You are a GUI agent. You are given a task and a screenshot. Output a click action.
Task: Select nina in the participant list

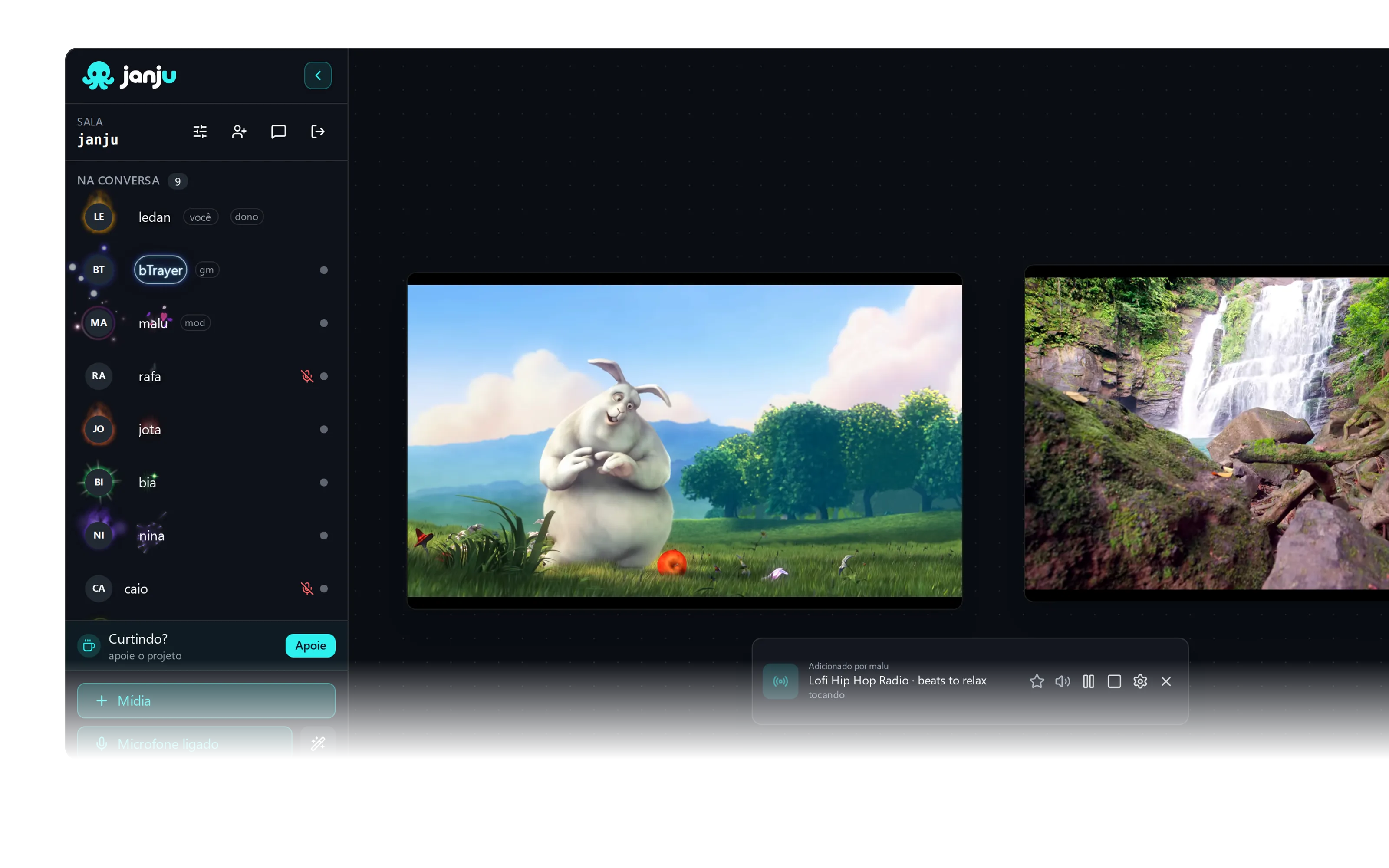tap(206, 536)
